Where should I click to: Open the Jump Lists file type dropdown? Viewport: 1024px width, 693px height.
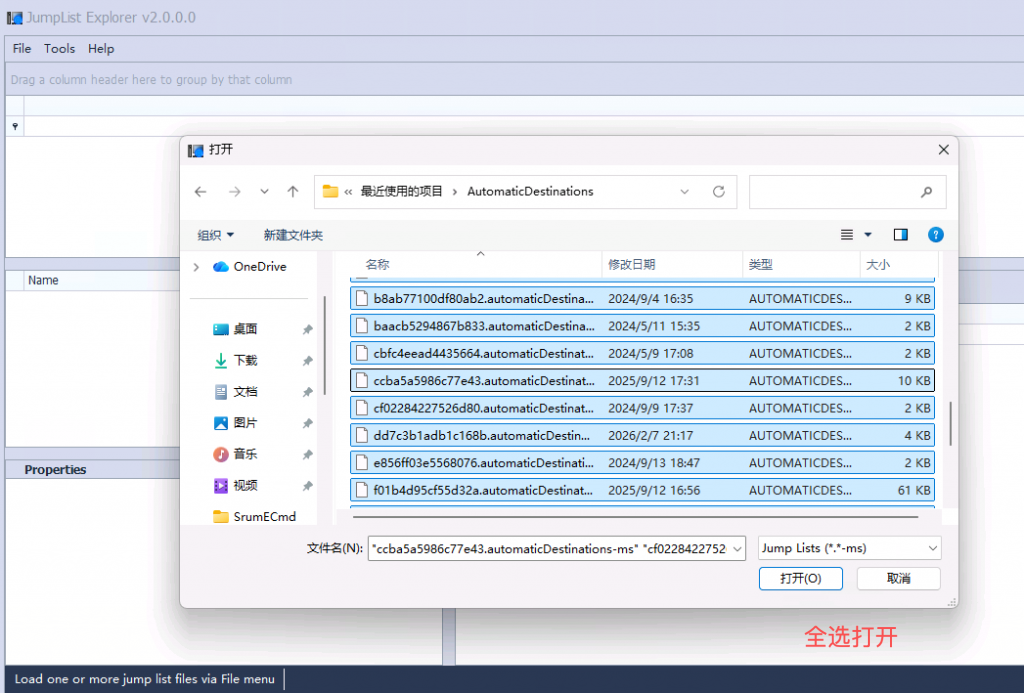pos(849,548)
